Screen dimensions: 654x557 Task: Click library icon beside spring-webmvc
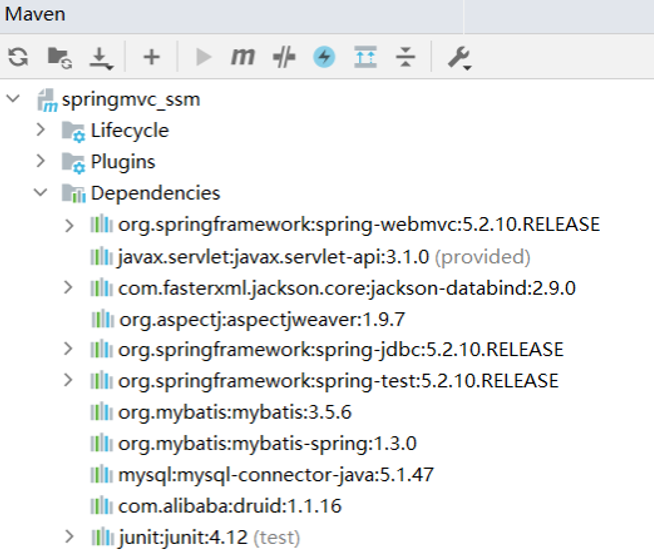[x=101, y=224]
